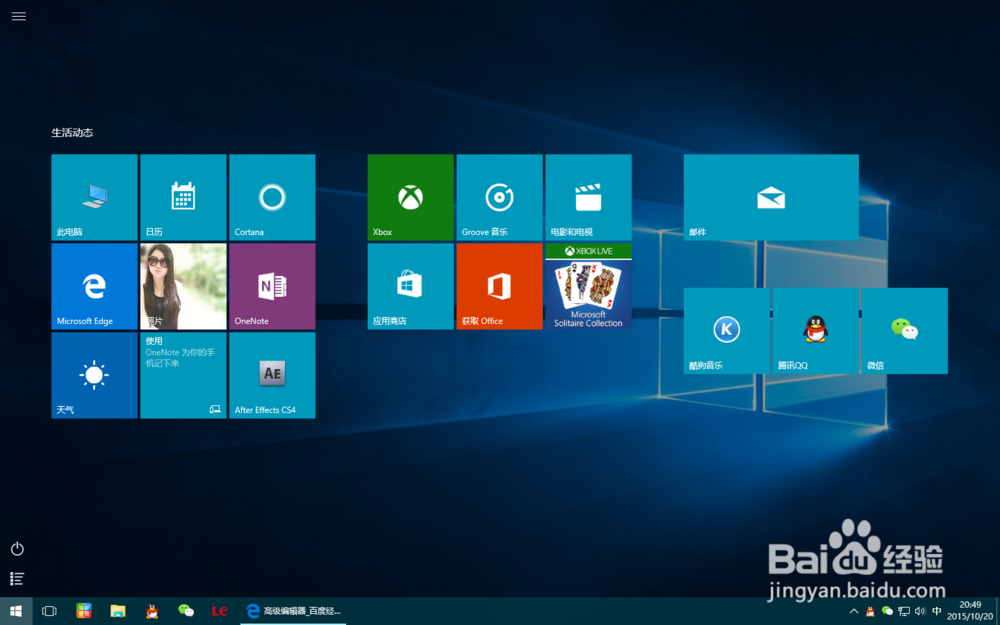The height and width of the screenshot is (625, 1000).
Task: Open the red Le icon on taskbar
Action: coord(220,611)
